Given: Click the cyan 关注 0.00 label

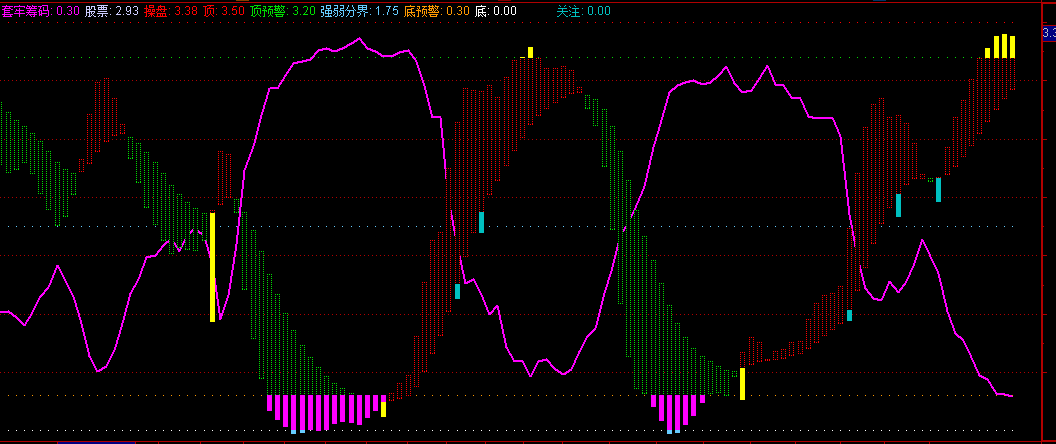Looking at the screenshot, I should [x=583, y=11].
